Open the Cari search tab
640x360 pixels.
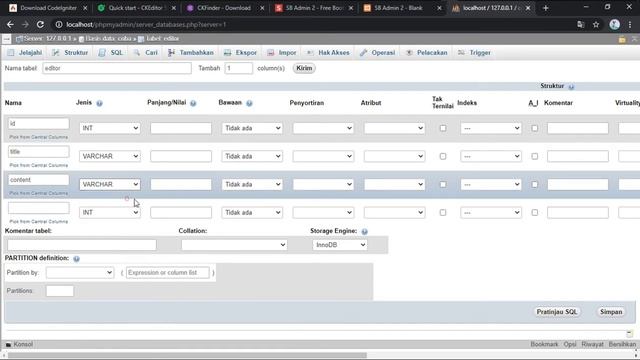tap(146, 53)
